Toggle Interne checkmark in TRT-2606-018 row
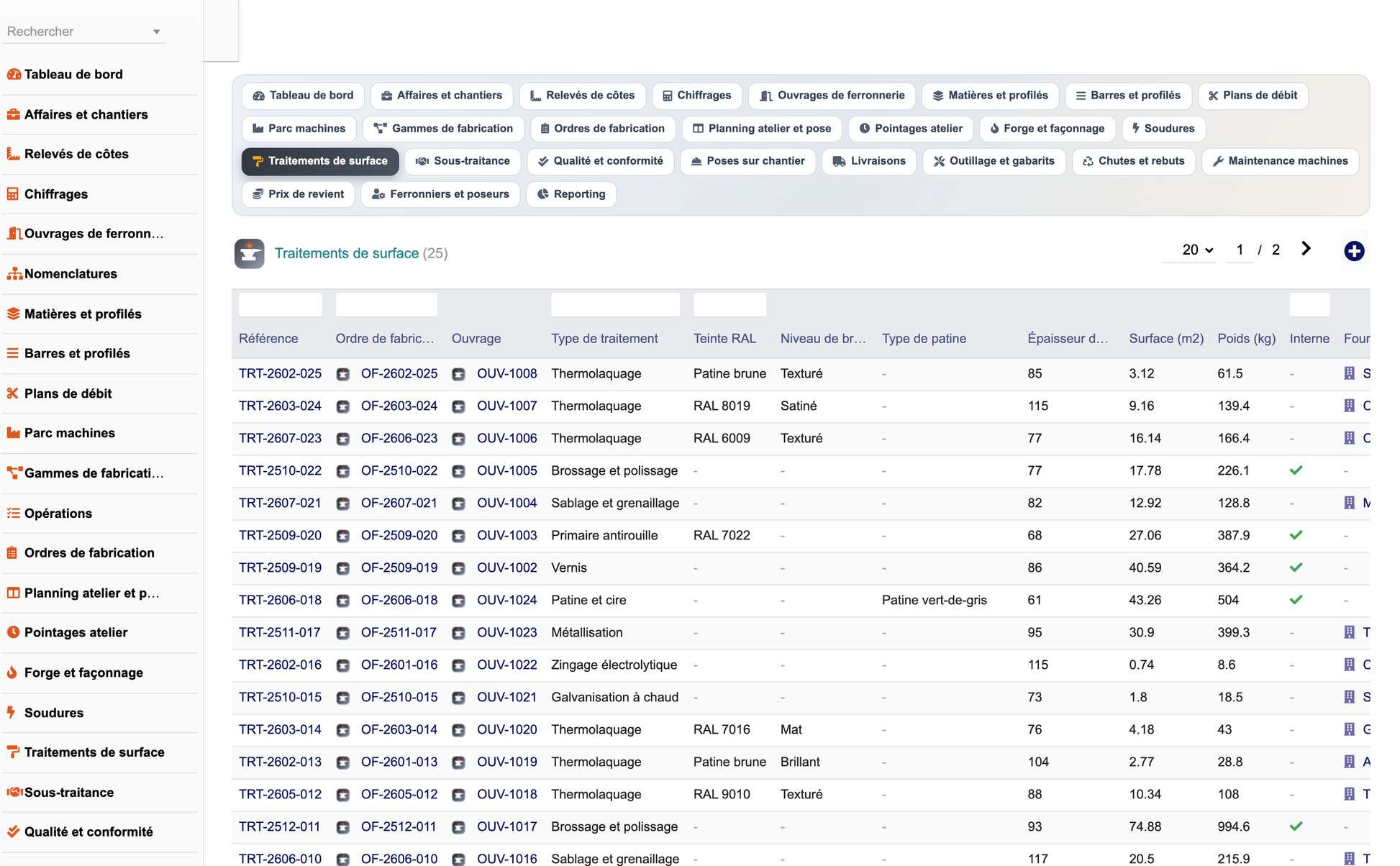Screen dimensions: 1400x866 click(1296, 600)
